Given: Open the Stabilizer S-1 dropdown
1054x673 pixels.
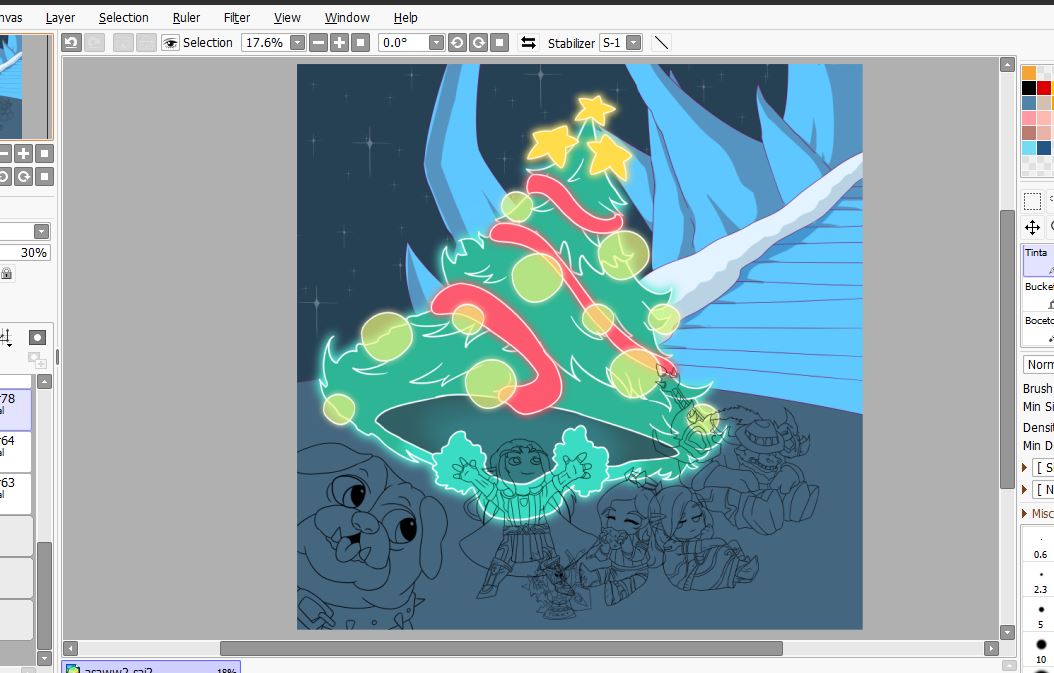Looking at the screenshot, I should click(634, 43).
